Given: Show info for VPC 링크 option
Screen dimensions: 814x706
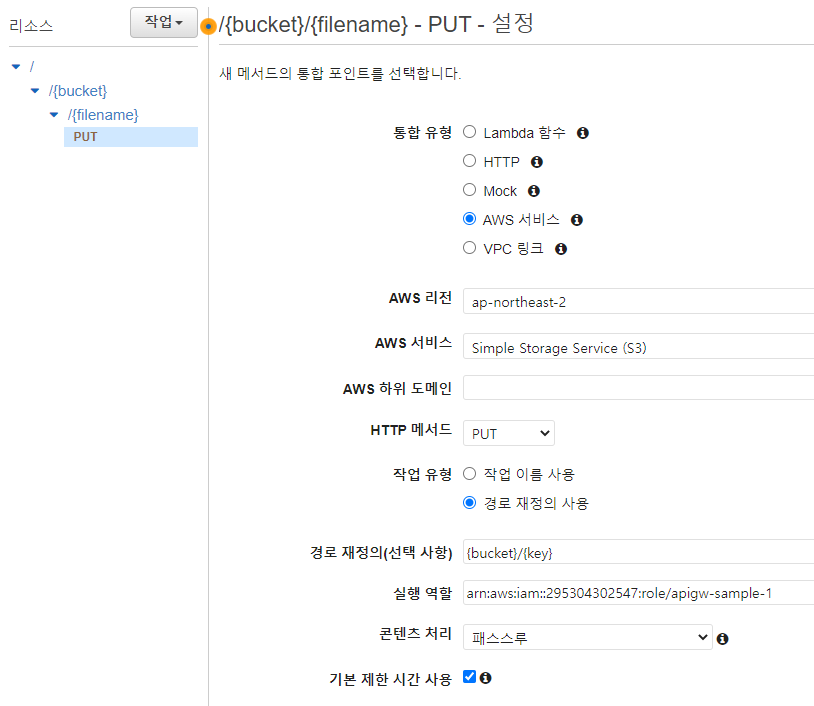Looking at the screenshot, I should [x=561, y=249].
